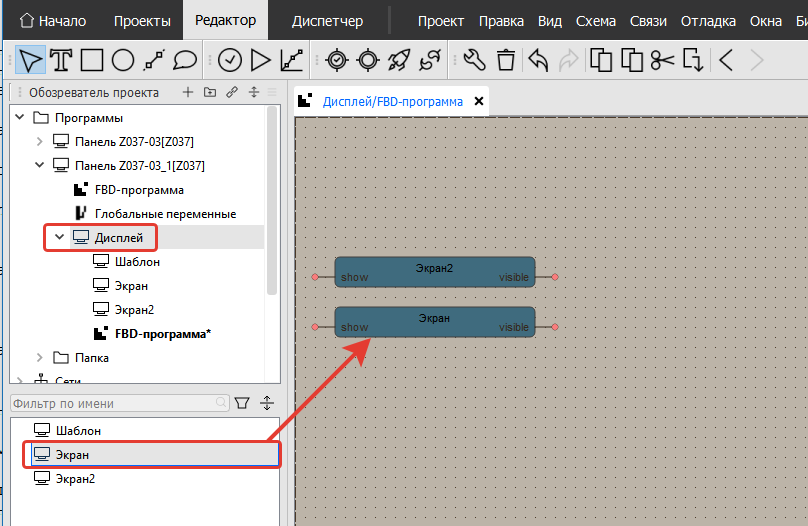This screenshot has width=808, height=526.
Task: Select the text tool in toolbar
Action: click(61, 61)
